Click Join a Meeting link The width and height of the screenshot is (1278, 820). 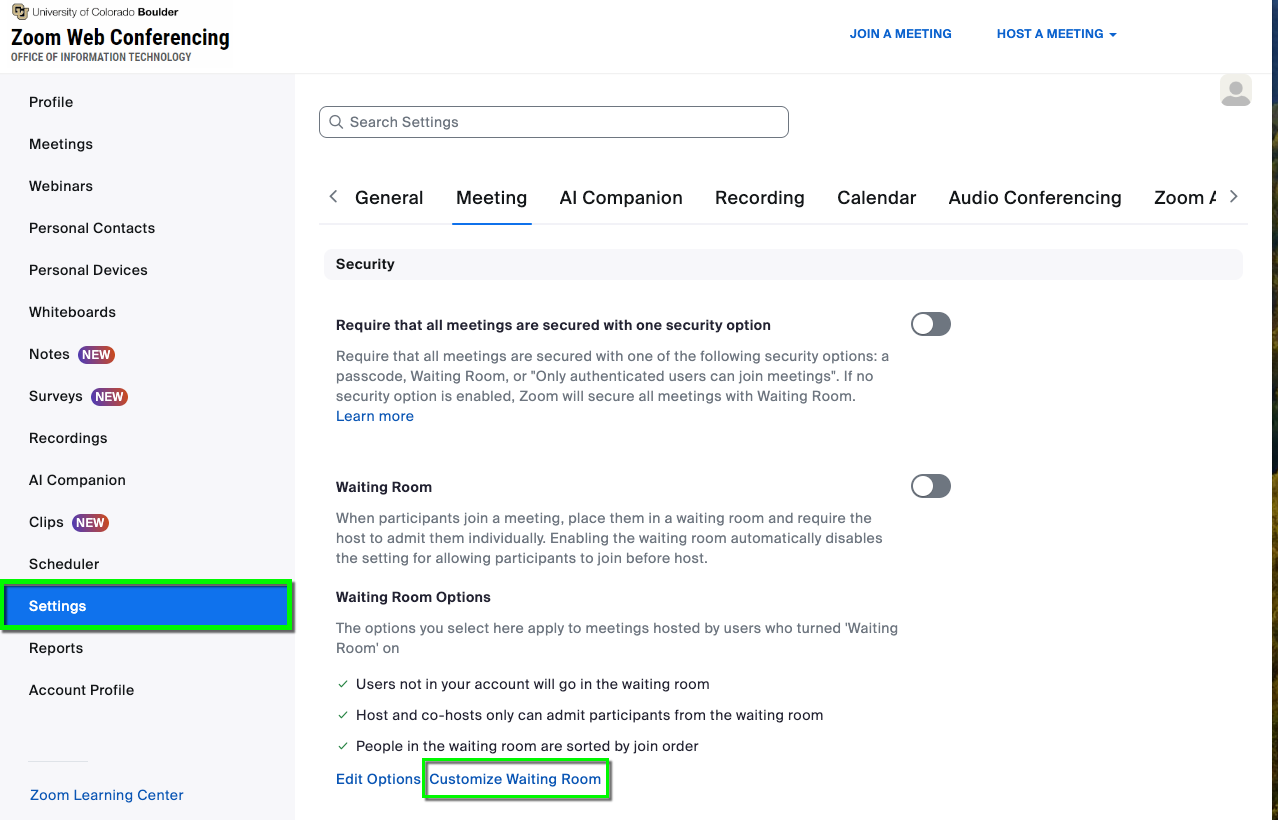[x=900, y=34]
